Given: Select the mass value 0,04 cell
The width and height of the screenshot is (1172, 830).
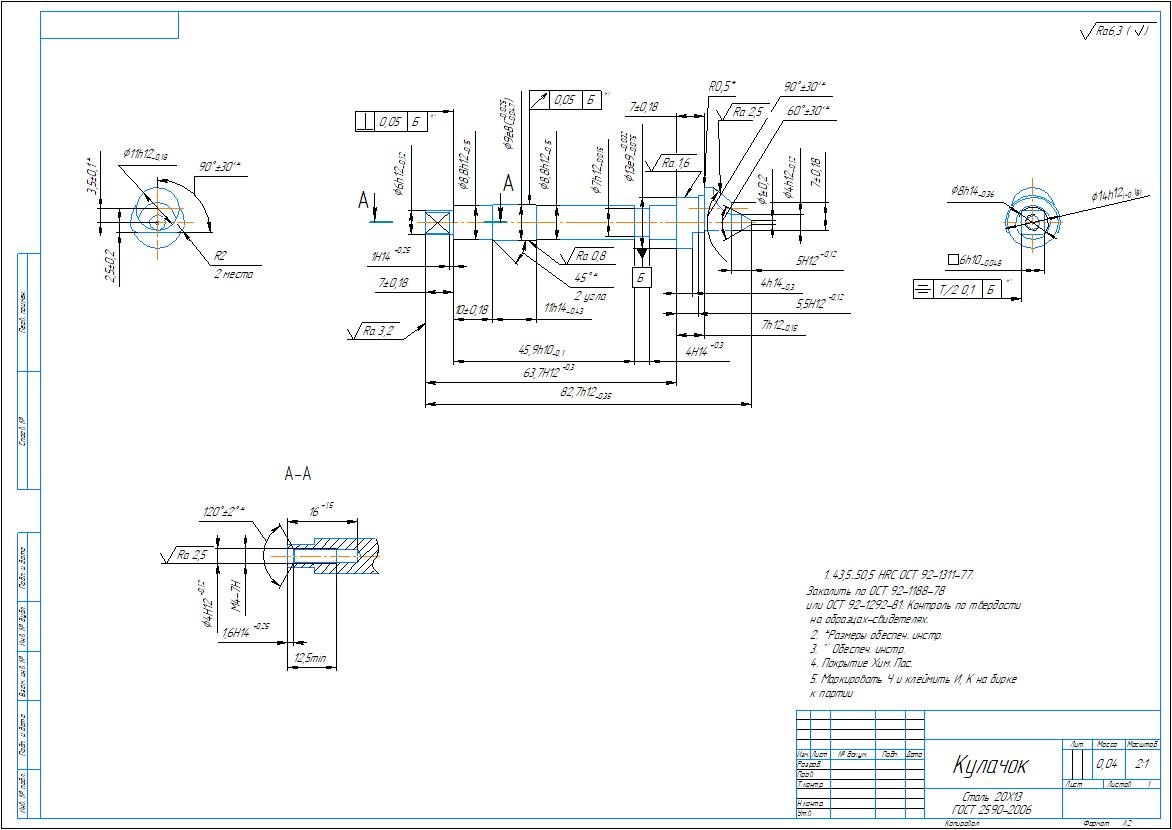Looking at the screenshot, I should [x=1106, y=763].
